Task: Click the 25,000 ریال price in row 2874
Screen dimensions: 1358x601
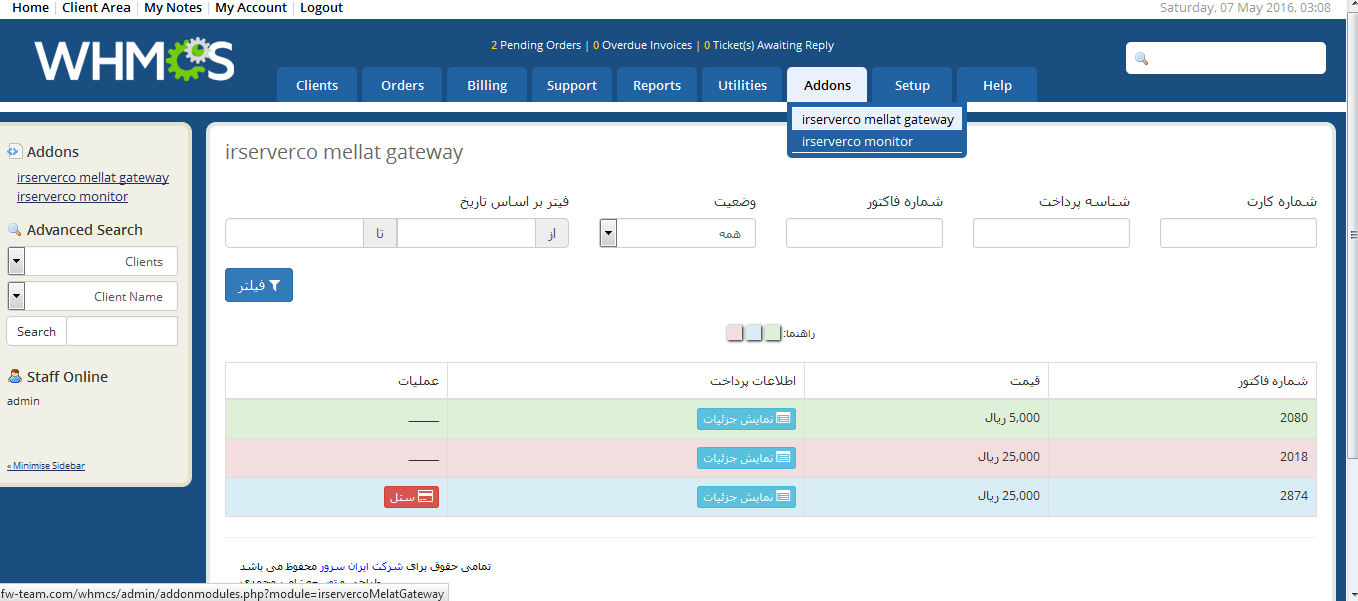Action: pos(1008,496)
